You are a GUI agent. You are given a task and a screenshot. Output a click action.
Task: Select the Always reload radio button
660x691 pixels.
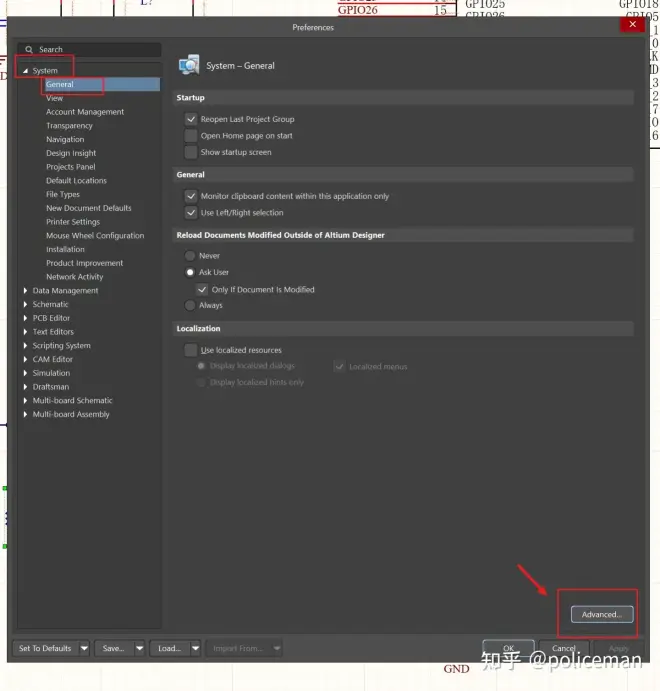[x=190, y=305]
